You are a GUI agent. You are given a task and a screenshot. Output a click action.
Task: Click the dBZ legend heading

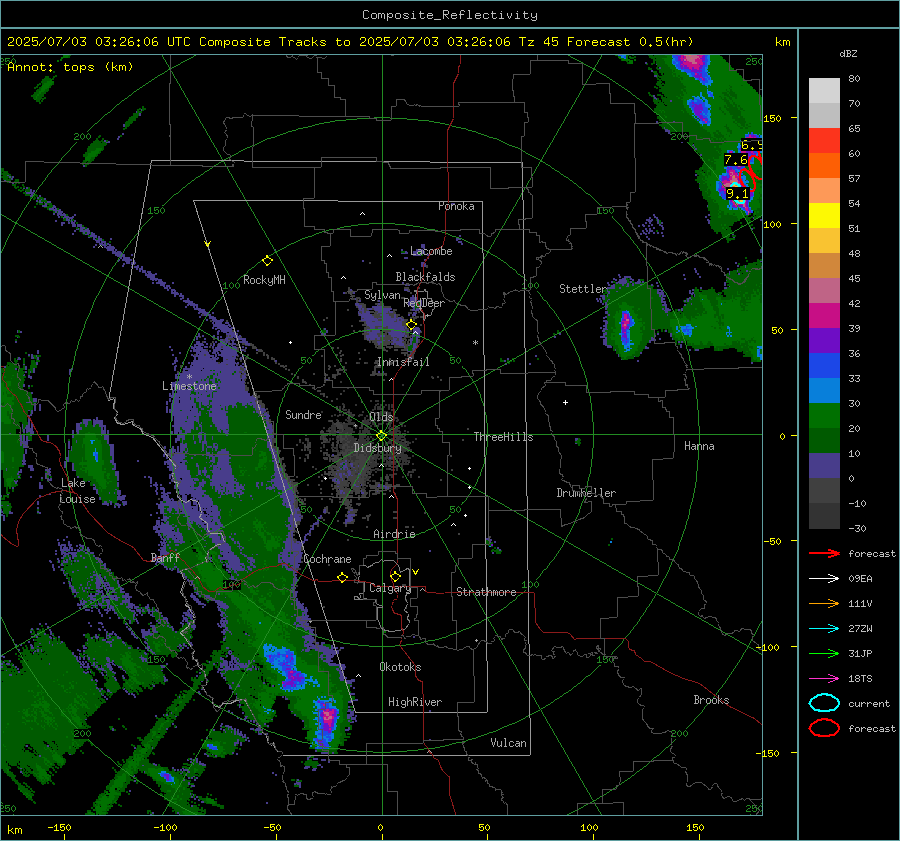point(848,53)
